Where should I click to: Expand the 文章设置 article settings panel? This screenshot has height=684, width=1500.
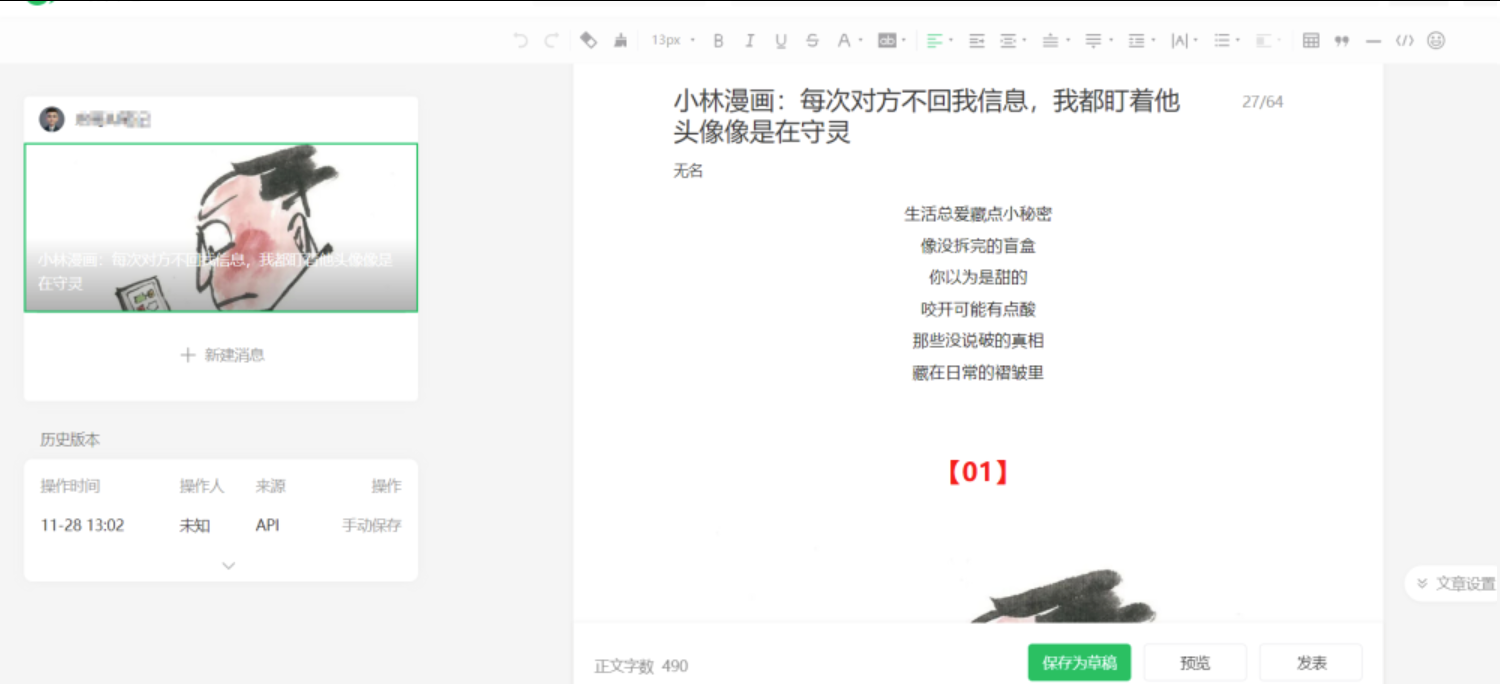1456,584
